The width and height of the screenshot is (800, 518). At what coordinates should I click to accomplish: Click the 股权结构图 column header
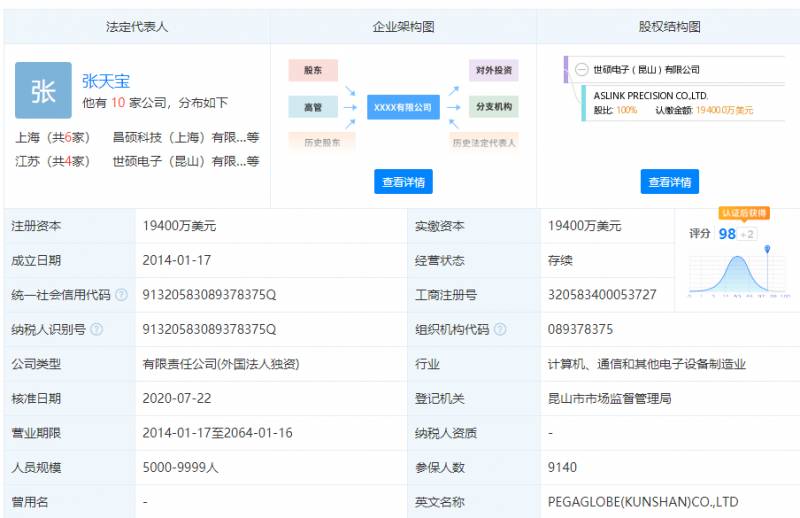669,27
